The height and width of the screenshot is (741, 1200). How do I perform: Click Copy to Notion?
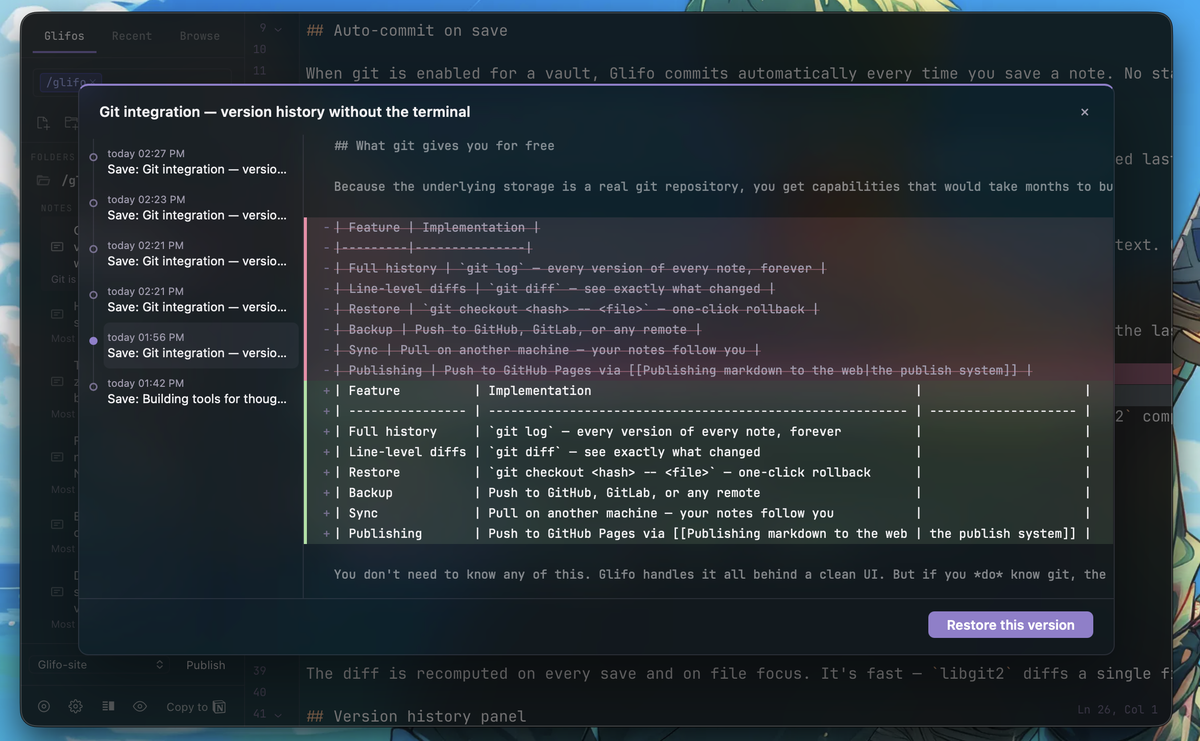195,707
